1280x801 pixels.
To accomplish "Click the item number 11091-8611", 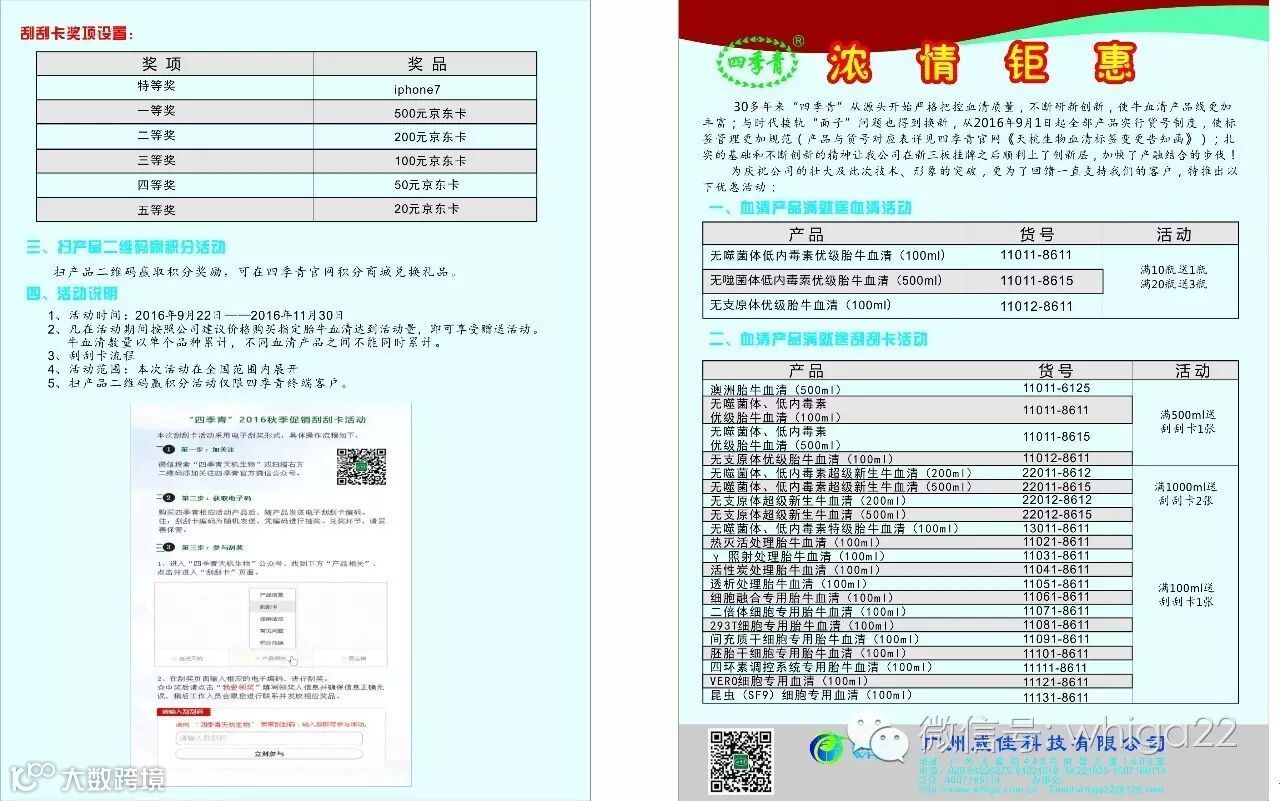I will (x=1056, y=639).
